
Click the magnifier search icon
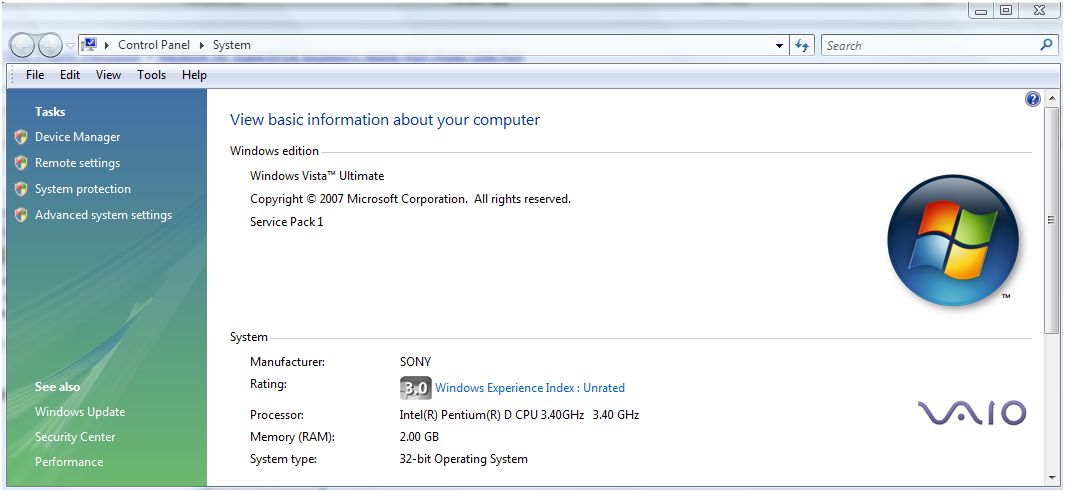pos(1046,45)
